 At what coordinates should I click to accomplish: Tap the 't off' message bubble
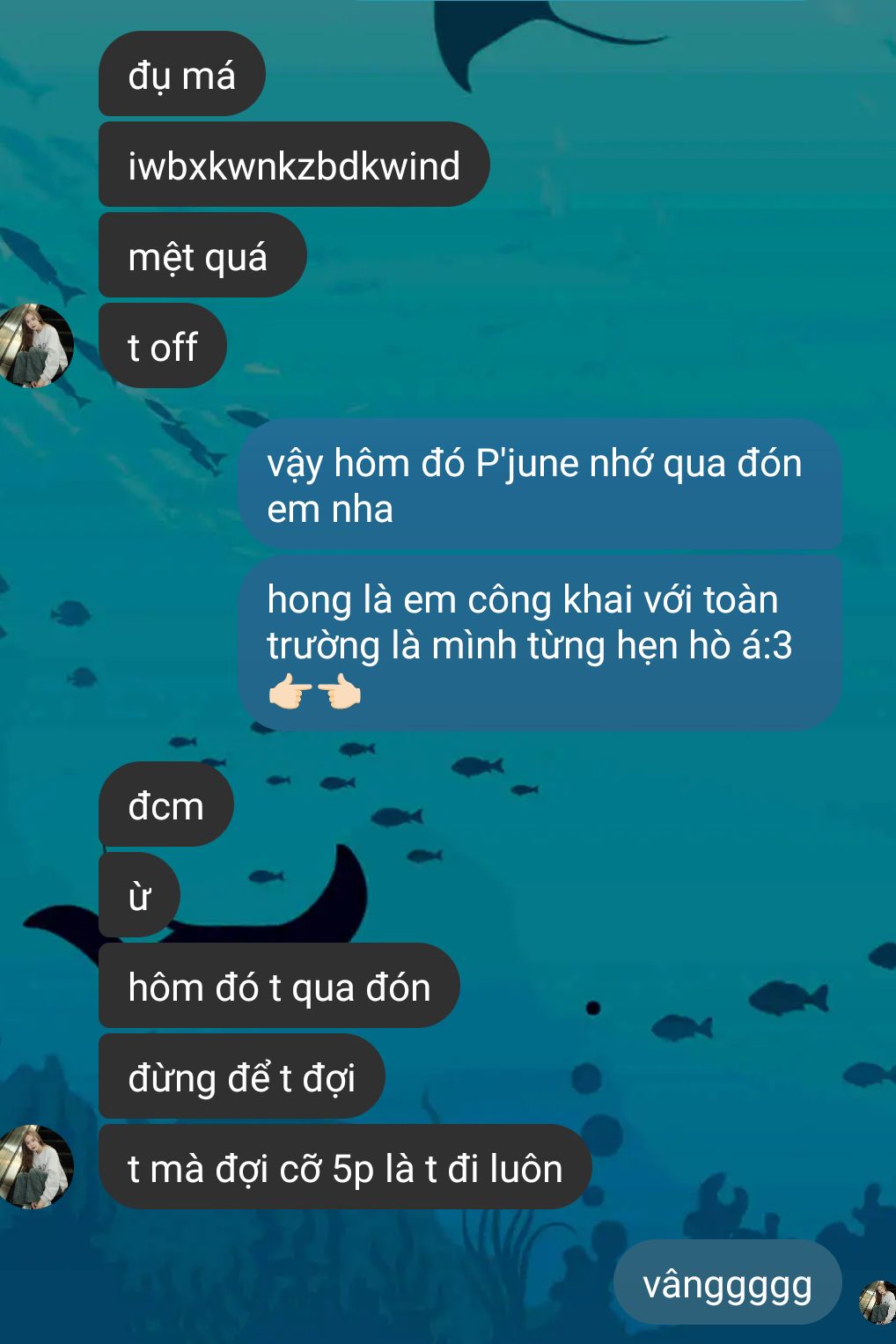click(x=163, y=346)
